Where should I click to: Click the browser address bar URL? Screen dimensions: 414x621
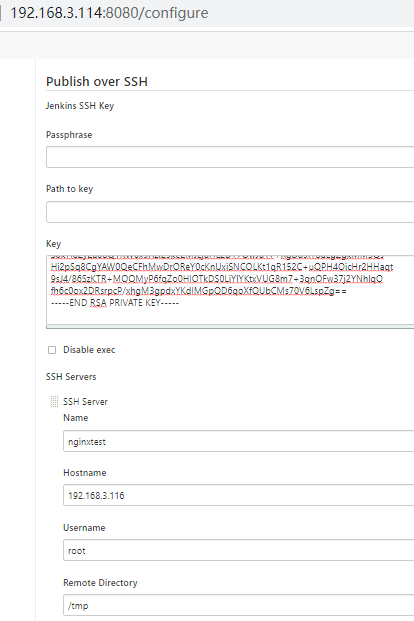pos(109,13)
